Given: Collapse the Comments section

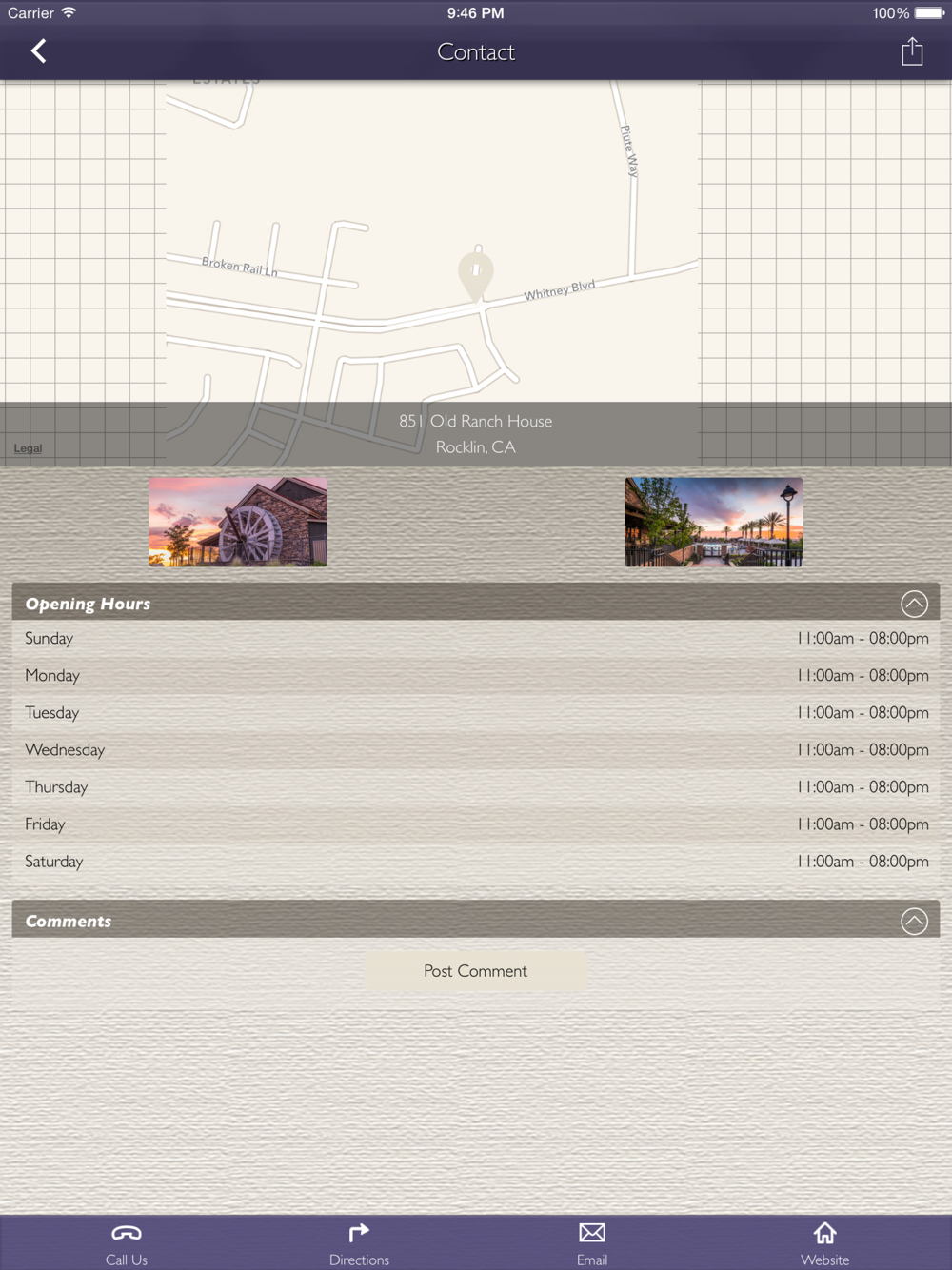Looking at the screenshot, I should tap(914, 921).
